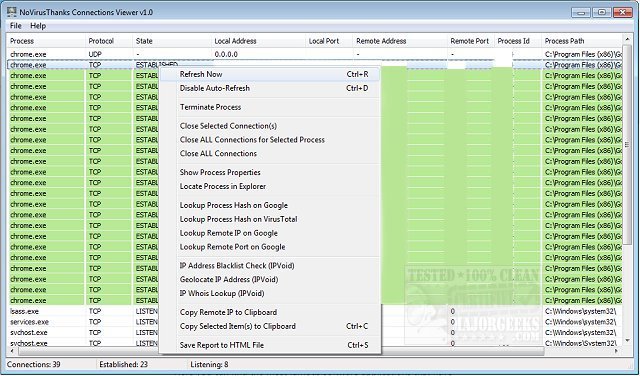This screenshot has height=376, width=640.
Task: Select Disable Auto-Refresh in context menu
Action: click(x=269, y=88)
